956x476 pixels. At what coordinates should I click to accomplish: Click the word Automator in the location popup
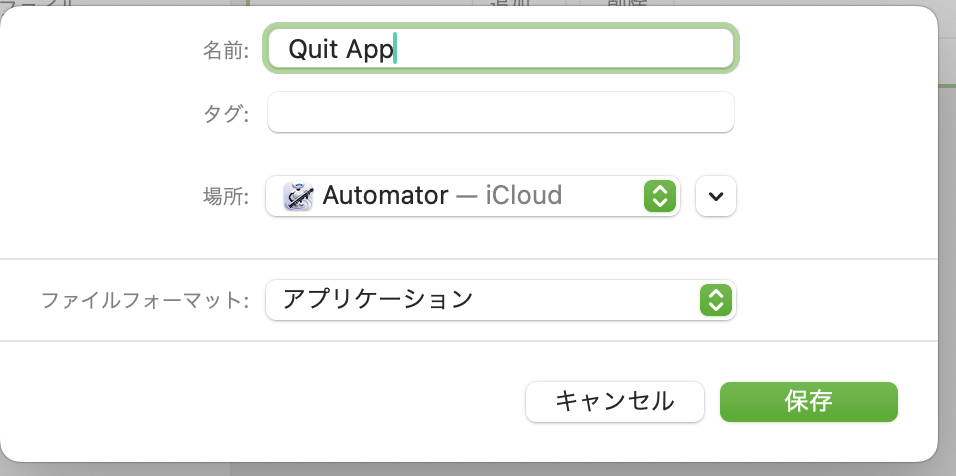click(385, 196)
